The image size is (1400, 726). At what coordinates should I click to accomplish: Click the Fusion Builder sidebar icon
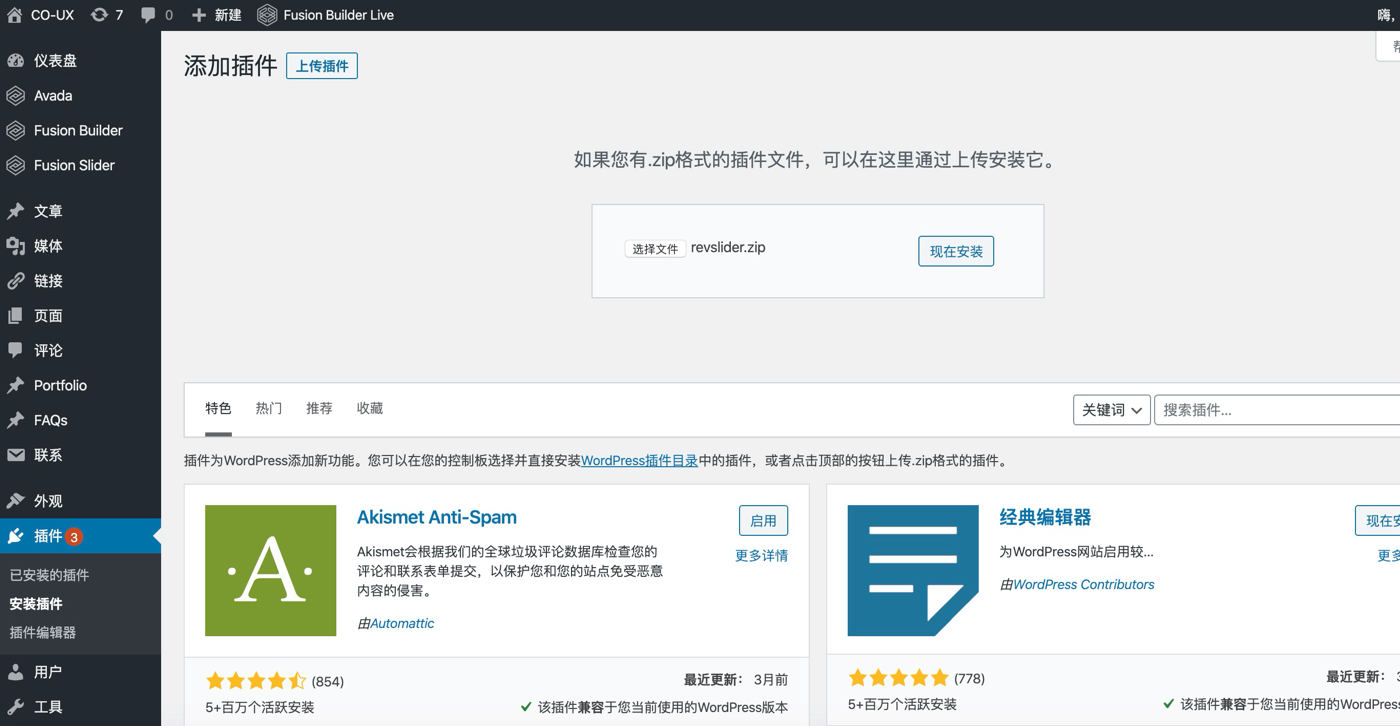pos(15,131)
